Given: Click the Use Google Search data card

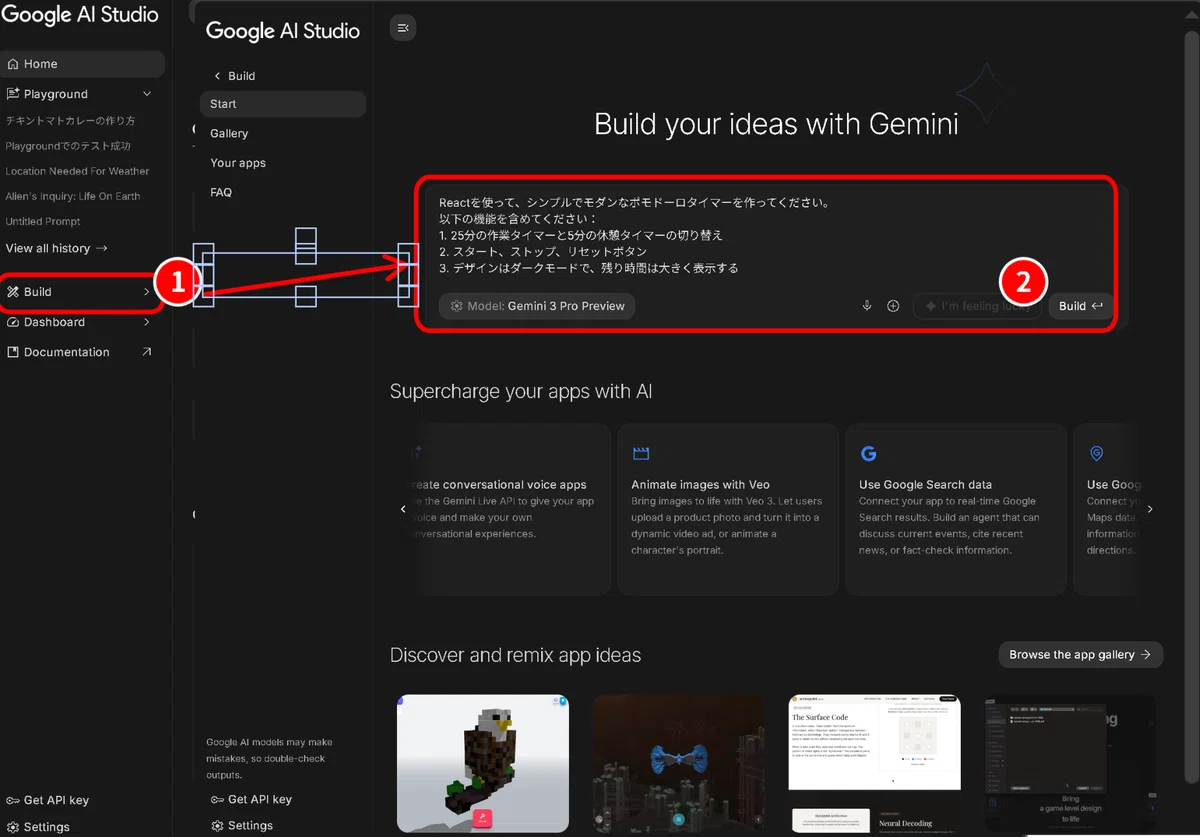Looking at the screenshot, I should [x=955, y=509].
